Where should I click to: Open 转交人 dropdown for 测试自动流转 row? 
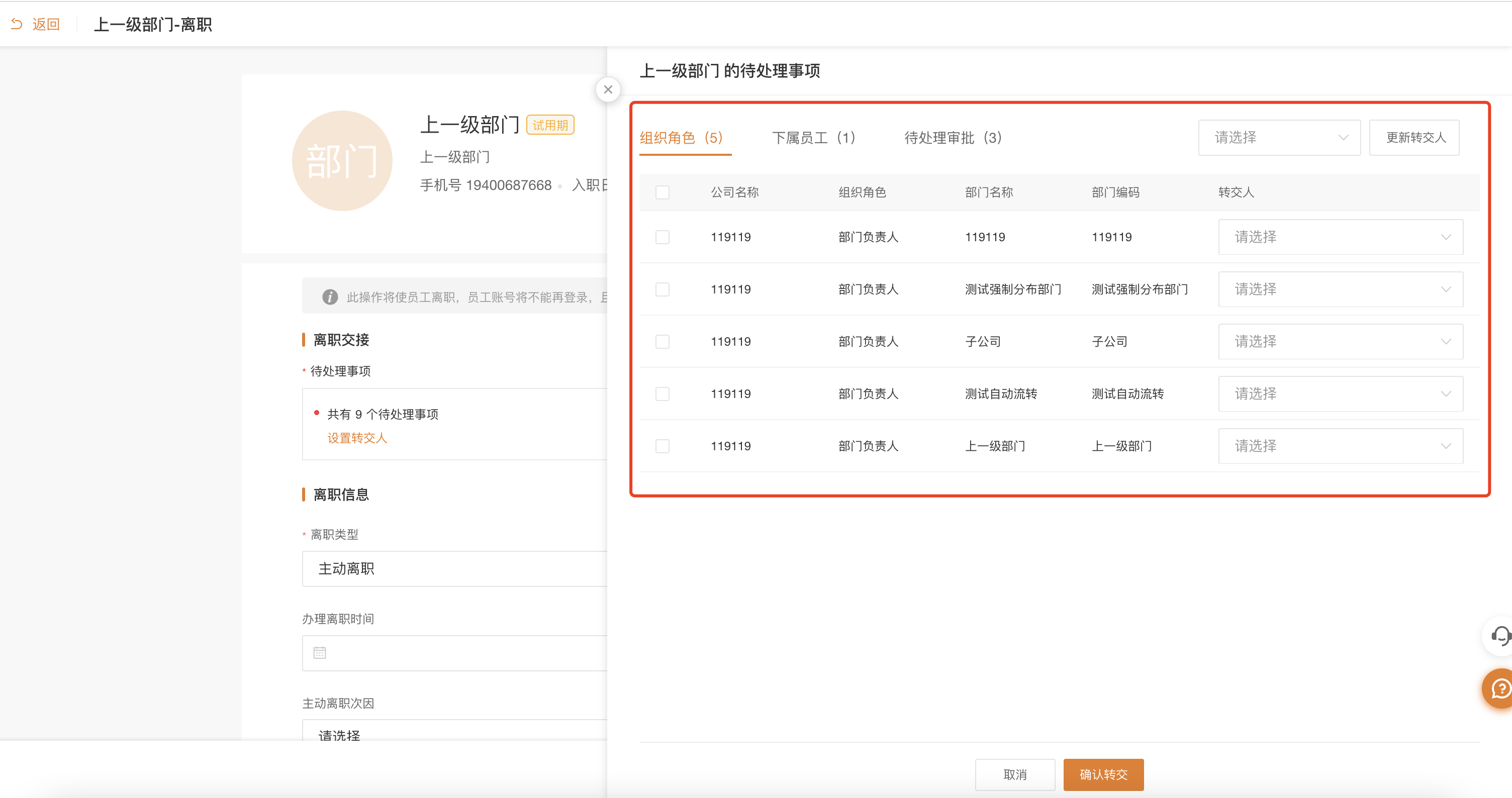pyautogui.click(x=1341, y=393)
